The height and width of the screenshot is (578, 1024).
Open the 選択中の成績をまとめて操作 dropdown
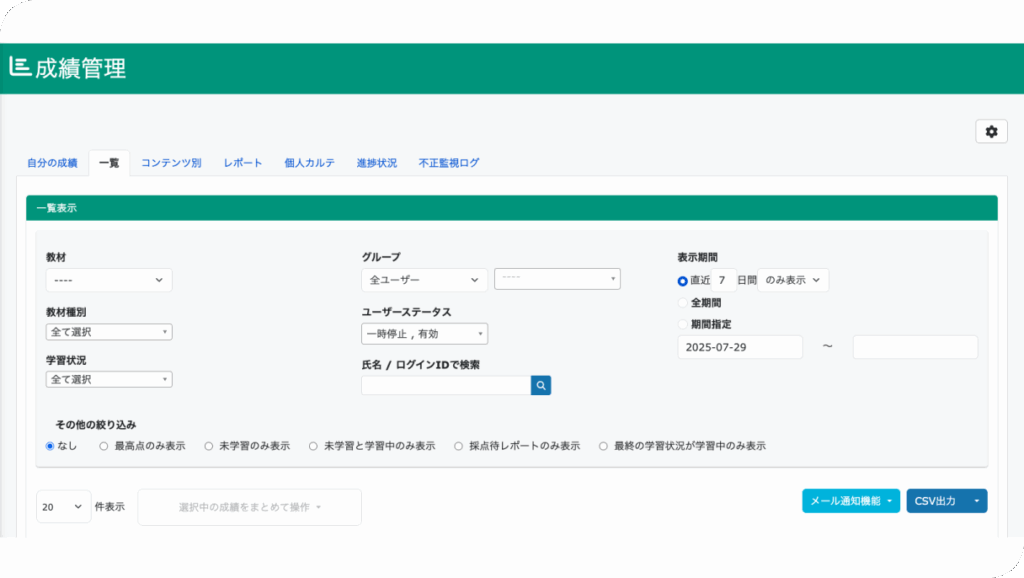tap(248, 506)
